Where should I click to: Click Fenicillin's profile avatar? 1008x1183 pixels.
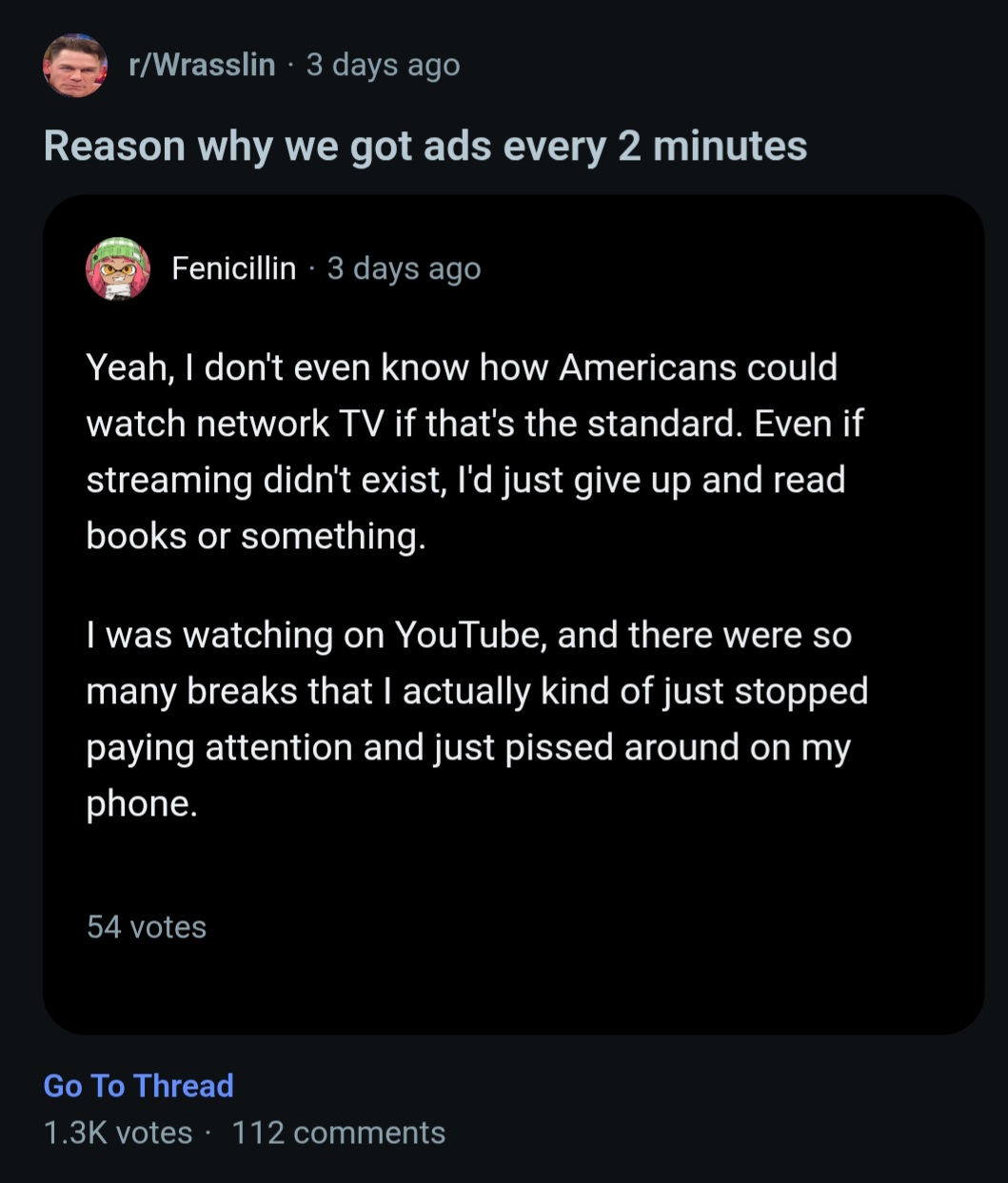tap(118, 268)
